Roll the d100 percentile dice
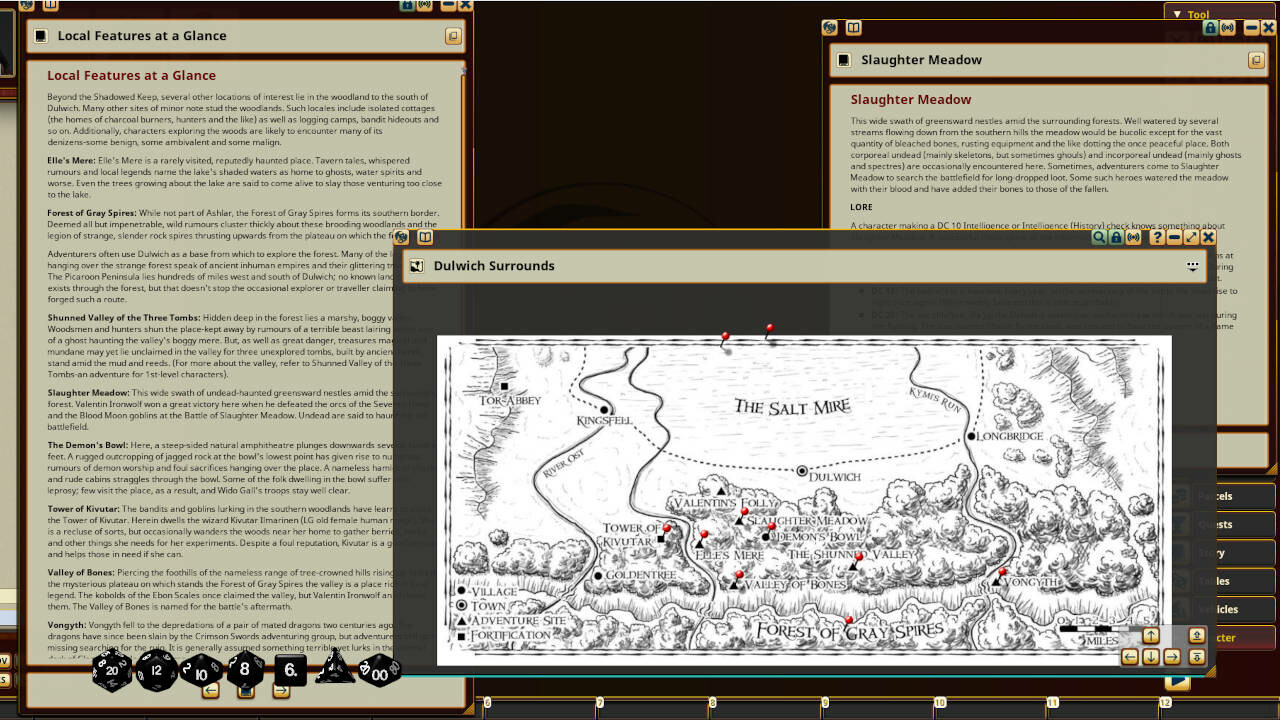Image resolution: width=1280 pixels, height=720 pixels. click(378, 671)
